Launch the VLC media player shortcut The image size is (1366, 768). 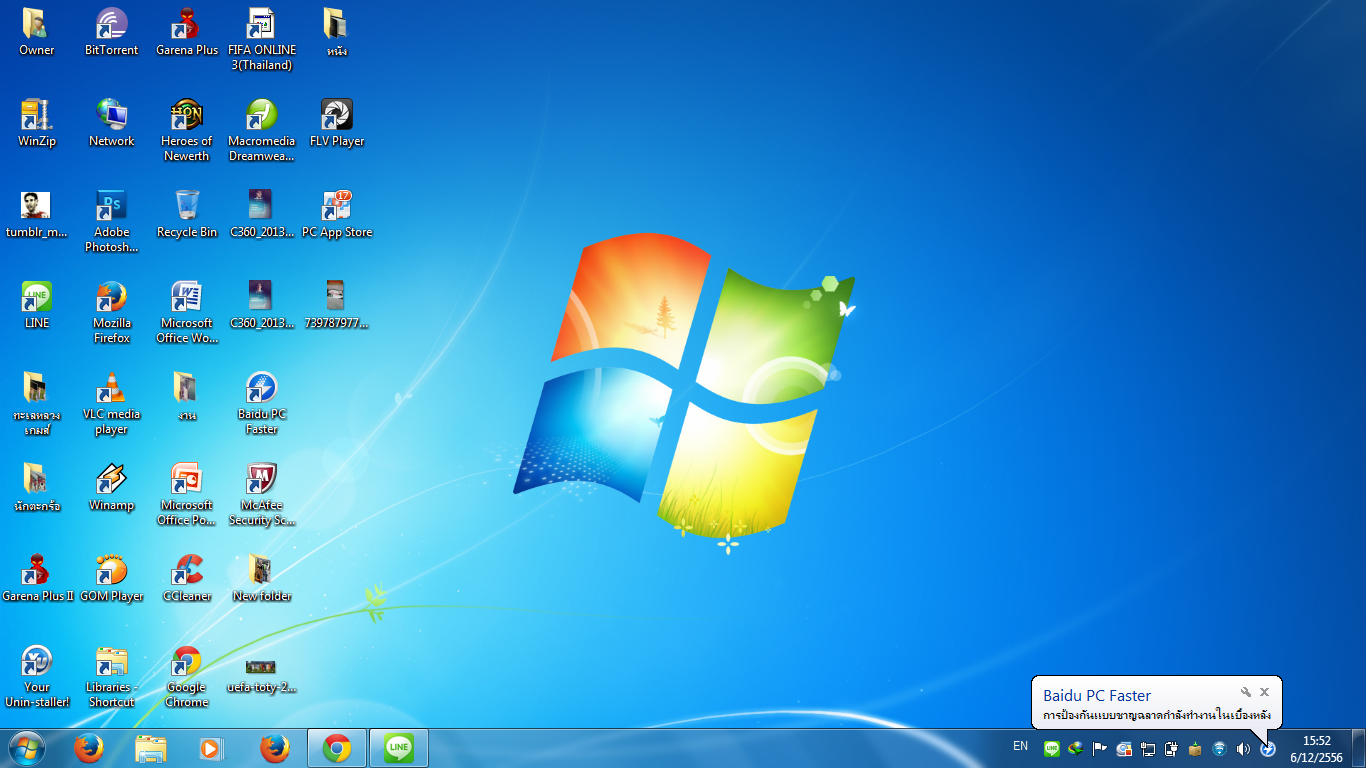pyautogui.click(x=111, y=403)
